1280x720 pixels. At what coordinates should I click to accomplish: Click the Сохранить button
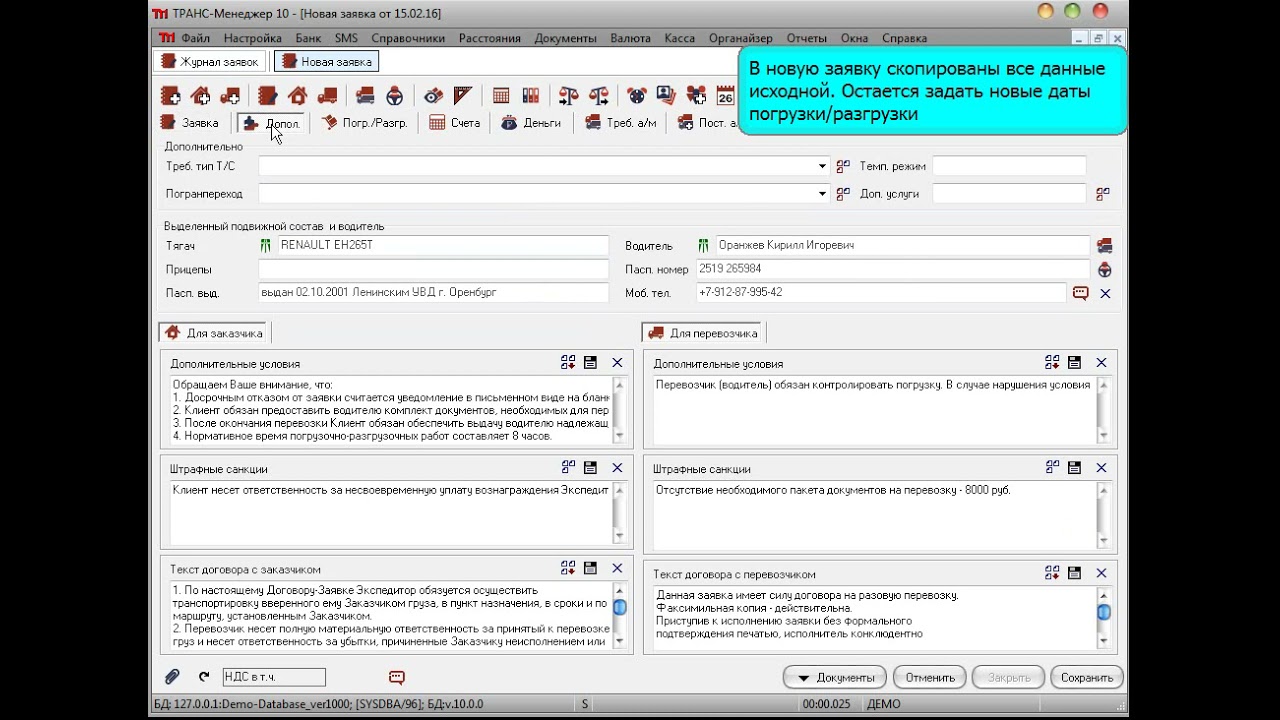click(x=1087, y=677)
